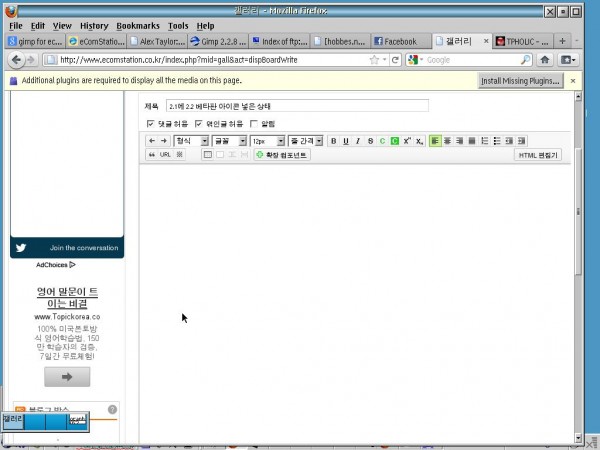Switch to the eComStatio tab

(x=96, y=41)
